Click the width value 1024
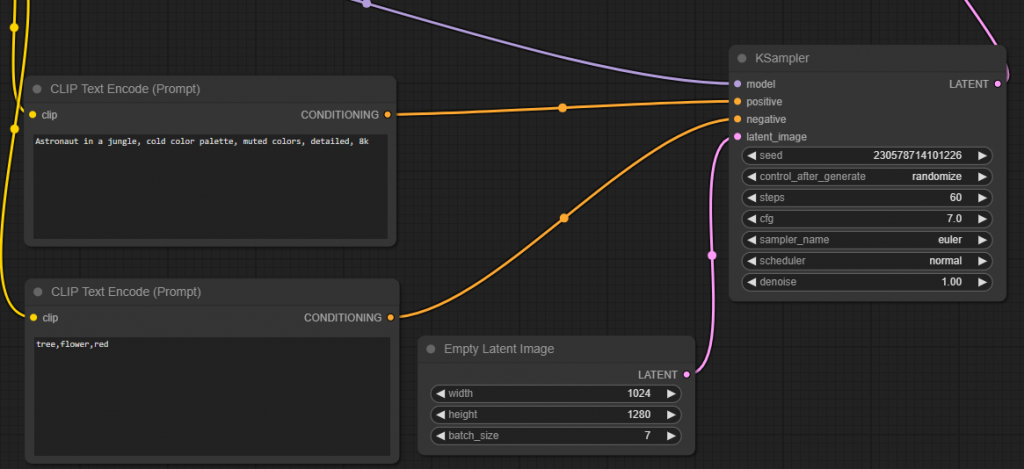 (x=639, y=393)
